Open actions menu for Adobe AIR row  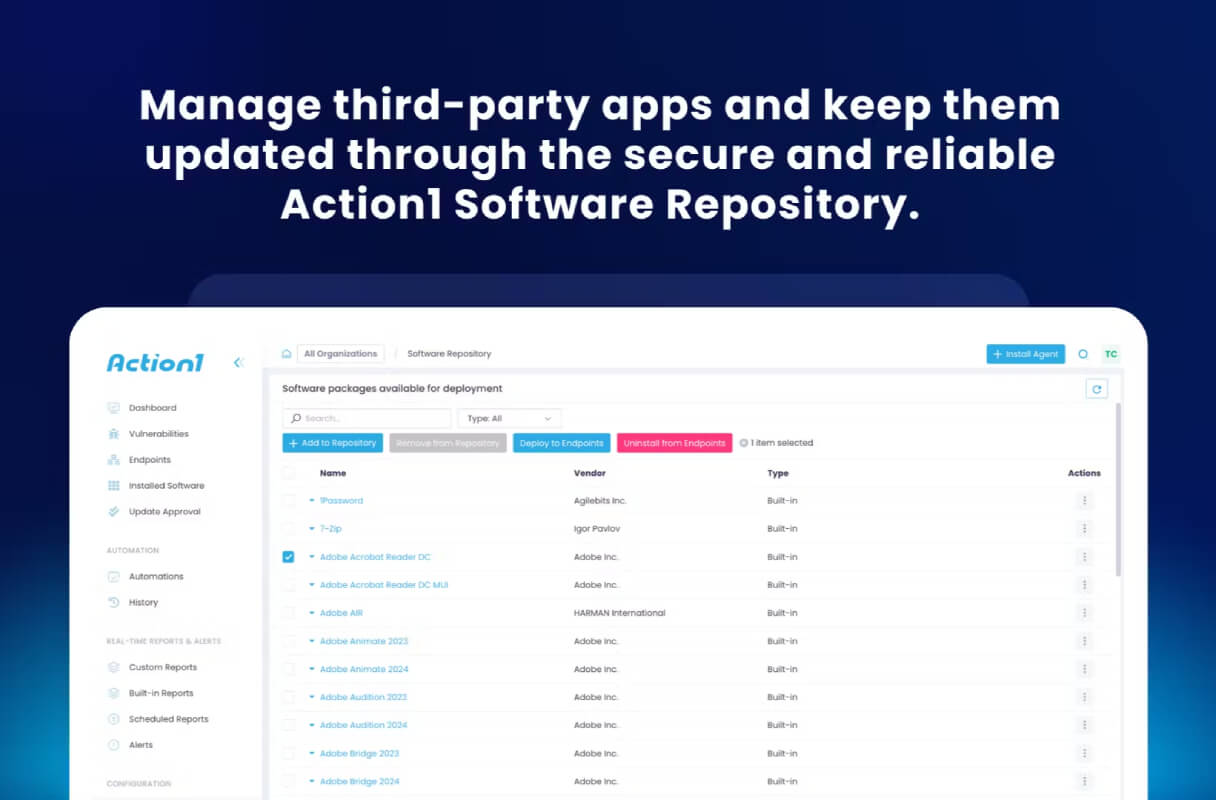pyautogui.click(x=1084, y=613)
